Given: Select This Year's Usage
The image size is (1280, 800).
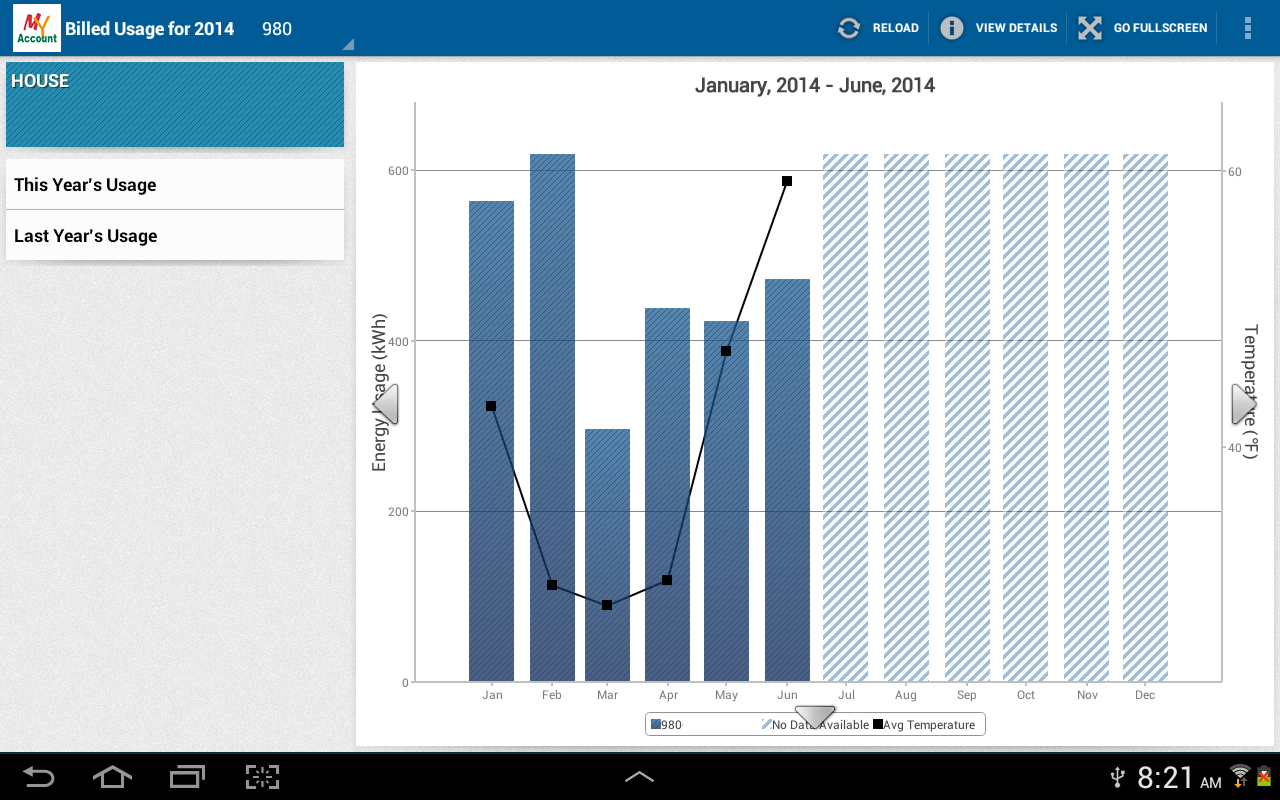Looking at the screenshot, I should point(175,185).
